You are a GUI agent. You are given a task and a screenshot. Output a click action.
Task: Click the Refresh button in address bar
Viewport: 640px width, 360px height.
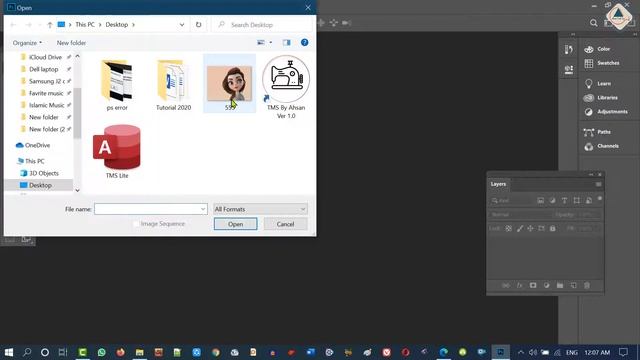click(x=198, y=24)
